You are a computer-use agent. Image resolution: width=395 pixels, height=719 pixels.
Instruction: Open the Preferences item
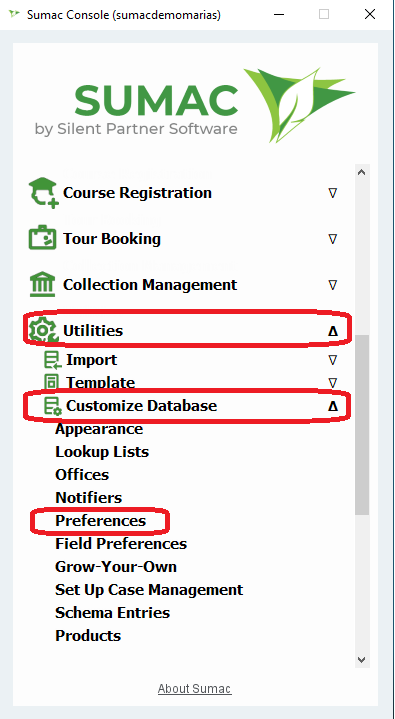tap(100, 521)
